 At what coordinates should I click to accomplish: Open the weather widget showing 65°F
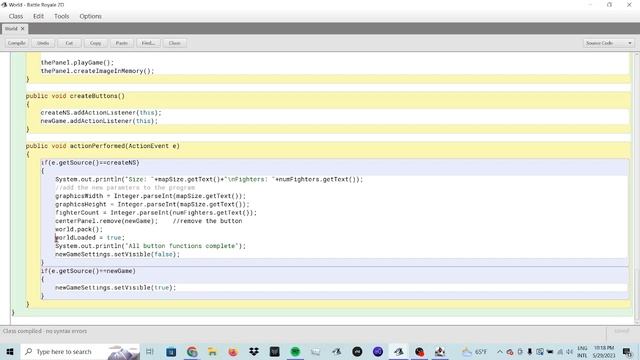point(475,351)
